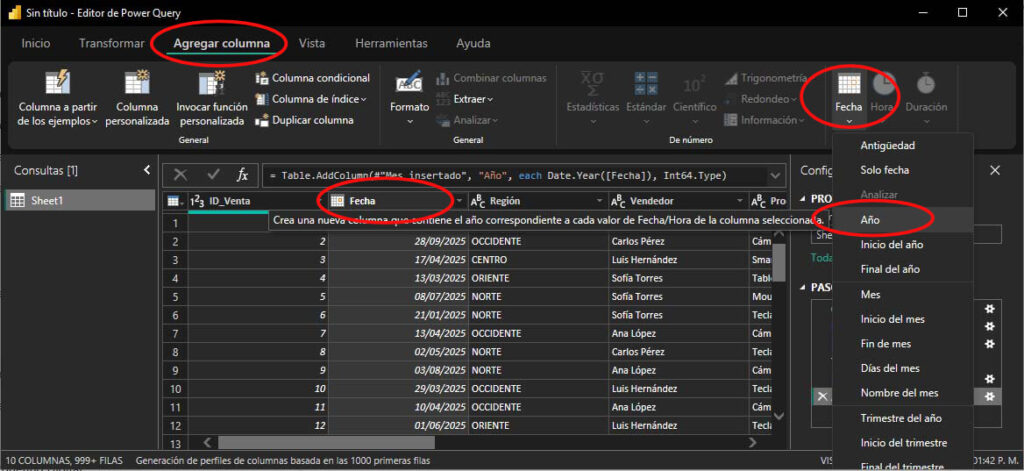1024x471 pixels.
Task: Switch to the Transformar tab
Action: tap(112, 44)
